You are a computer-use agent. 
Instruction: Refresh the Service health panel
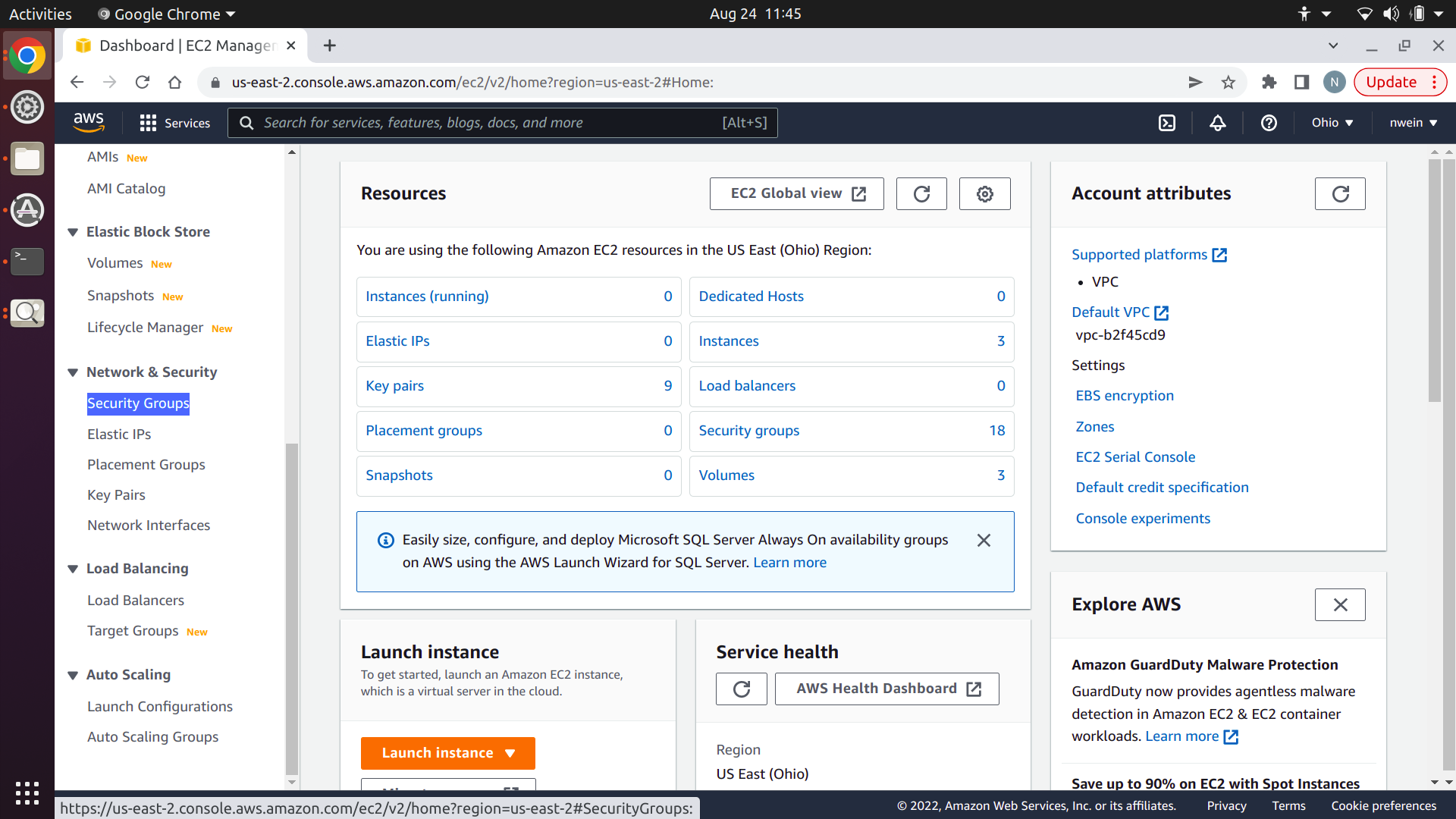pos(741,689)
